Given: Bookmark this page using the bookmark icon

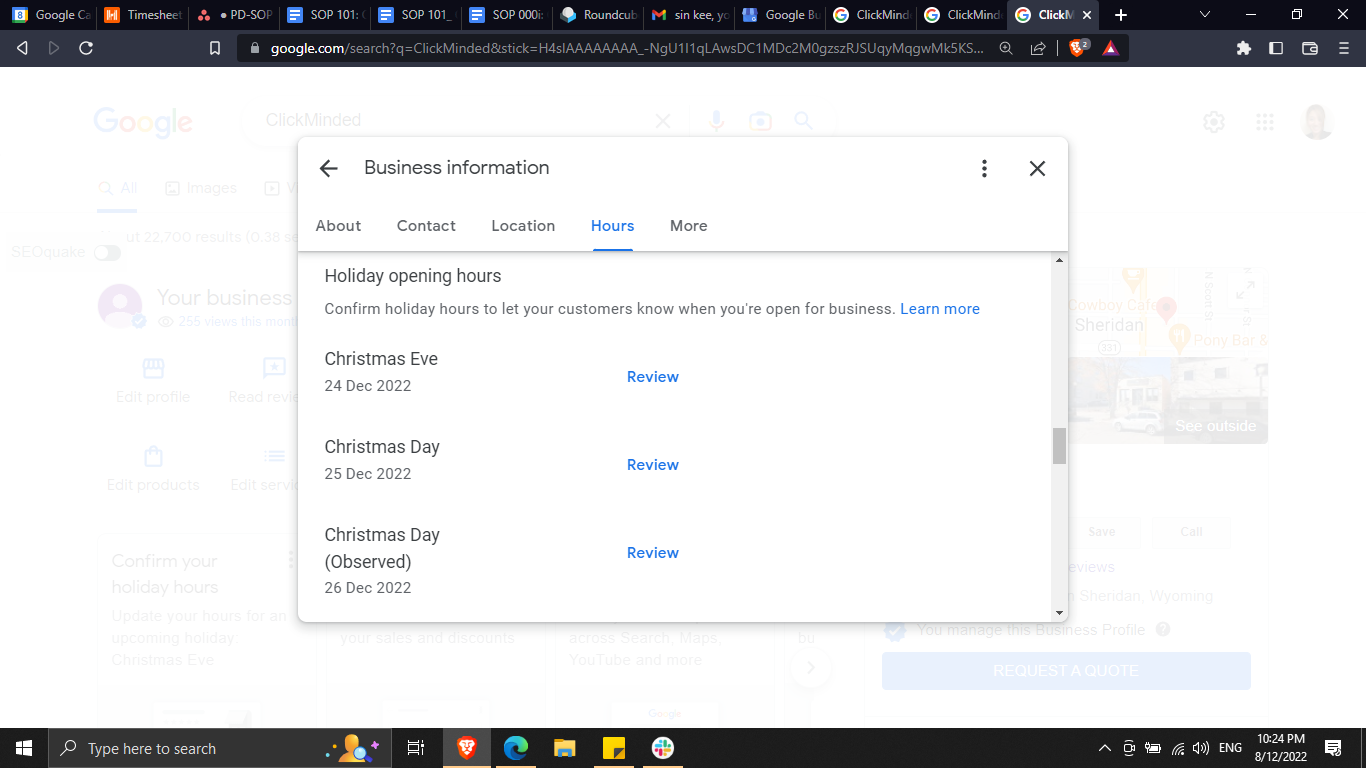Looking at the screenshot, I should (215, 48).
